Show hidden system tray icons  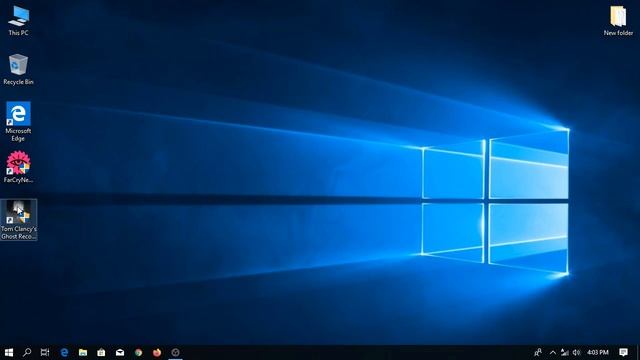pyautogui.click(x=553, y=352)
